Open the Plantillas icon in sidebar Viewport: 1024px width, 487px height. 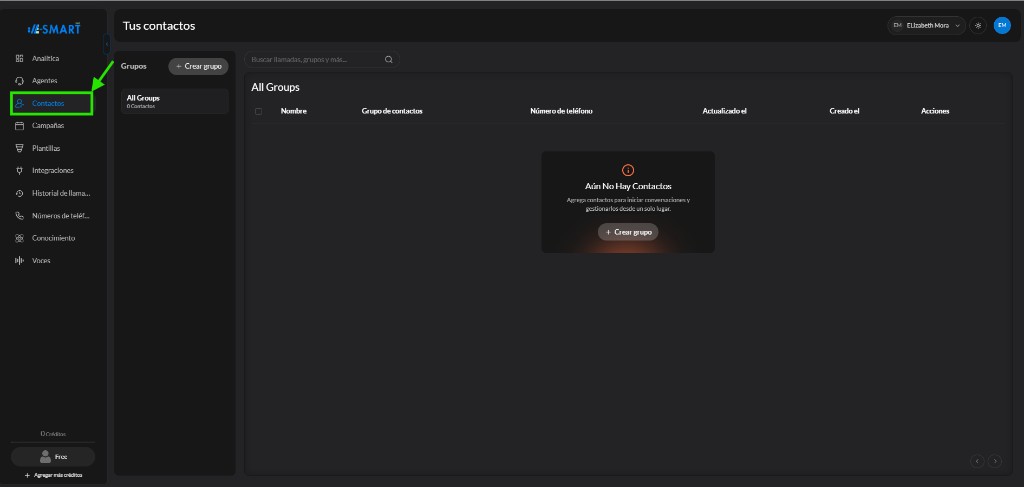(x=19, y=148)
